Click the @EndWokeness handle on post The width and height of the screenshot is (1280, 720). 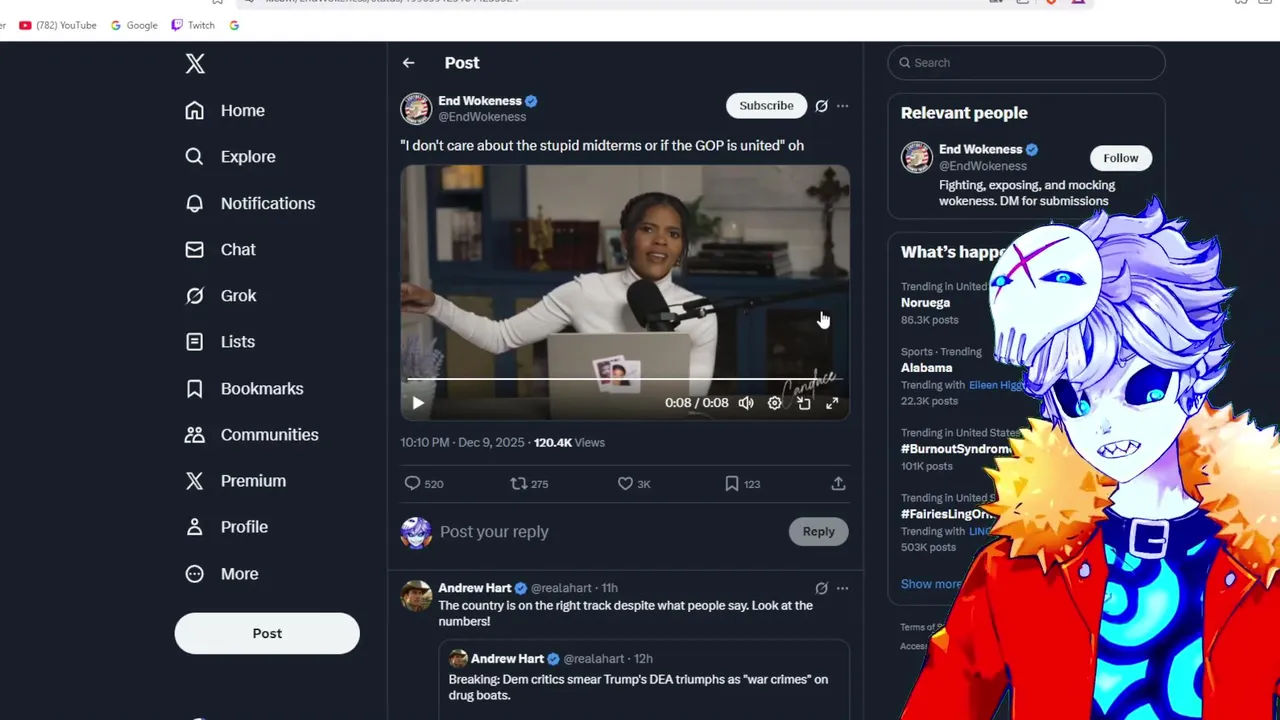click(x=482, y=117)
